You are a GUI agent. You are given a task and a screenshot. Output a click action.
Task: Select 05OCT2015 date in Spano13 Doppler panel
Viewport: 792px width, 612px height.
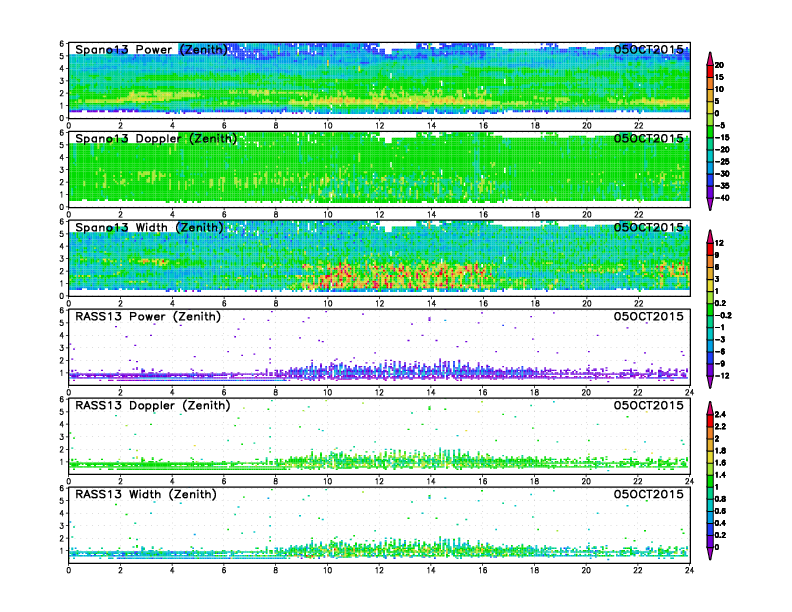tap(649, 138)
